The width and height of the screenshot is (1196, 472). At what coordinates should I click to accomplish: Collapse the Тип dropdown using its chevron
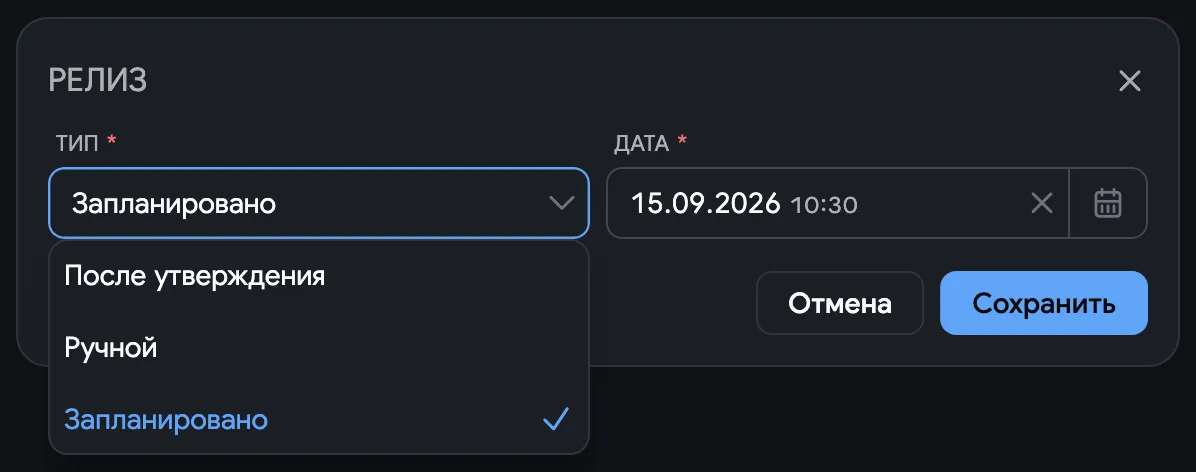click(x=561, y=203)
